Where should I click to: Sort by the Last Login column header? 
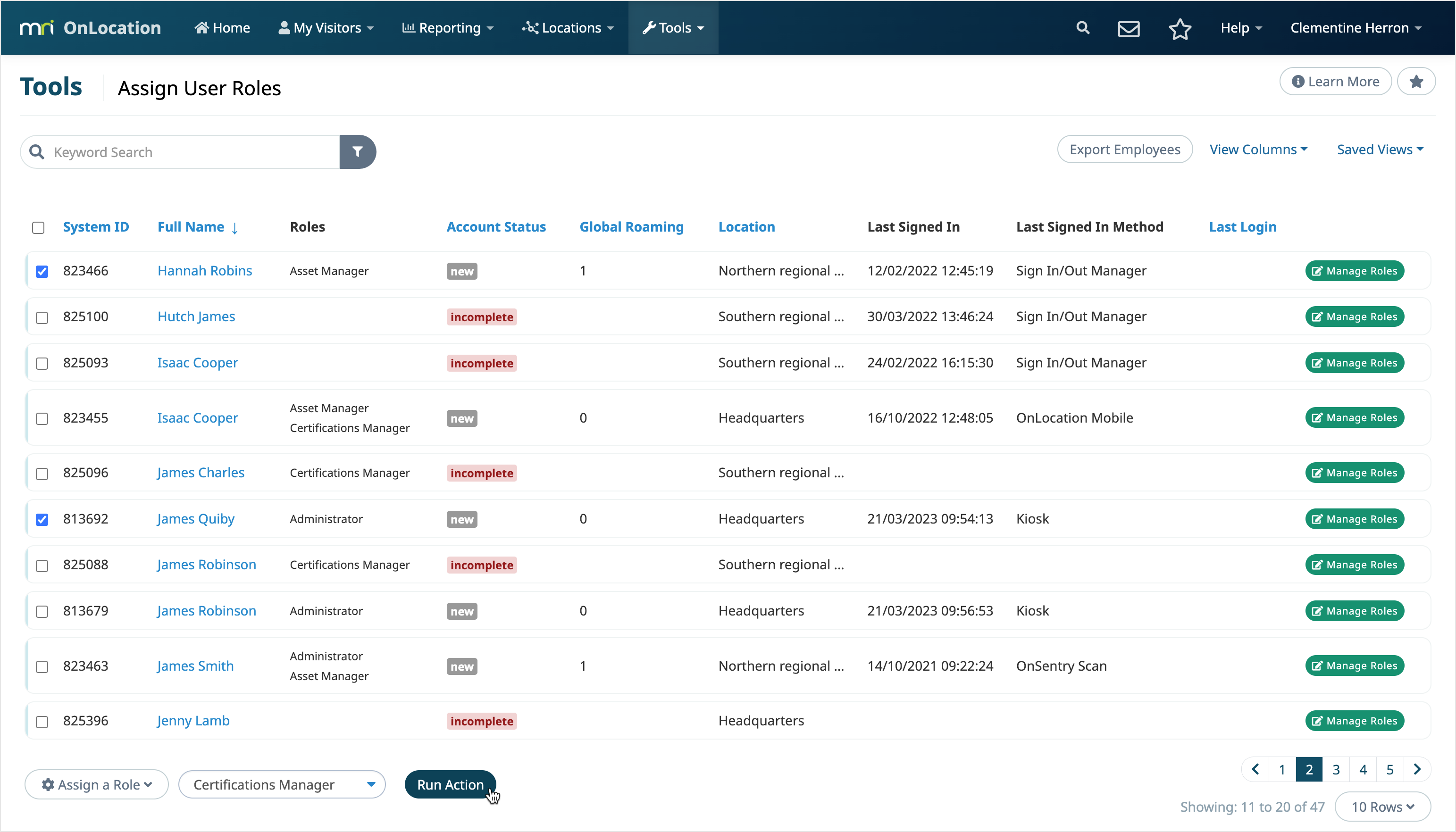(1242, 227)
